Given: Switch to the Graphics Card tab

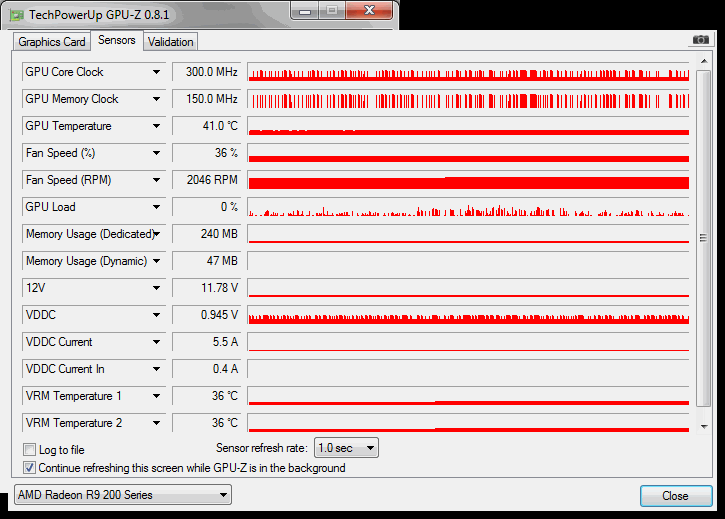Looking at the screenshot, I should [52, 42].
